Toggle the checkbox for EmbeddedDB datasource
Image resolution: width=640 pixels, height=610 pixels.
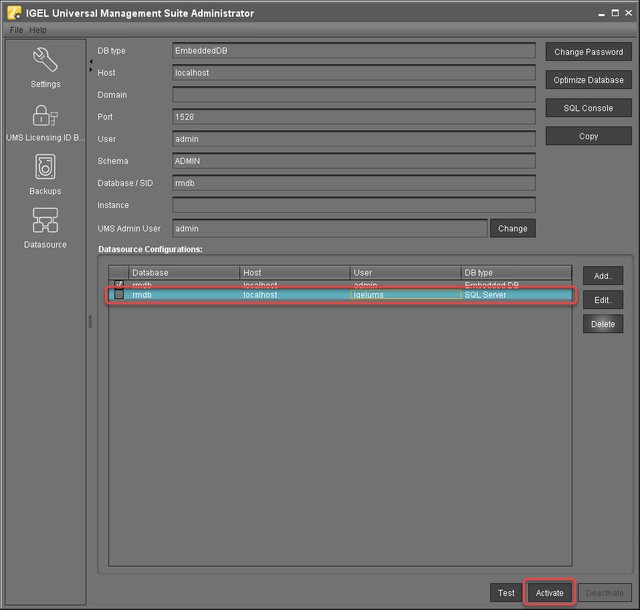tap(119, 284)
